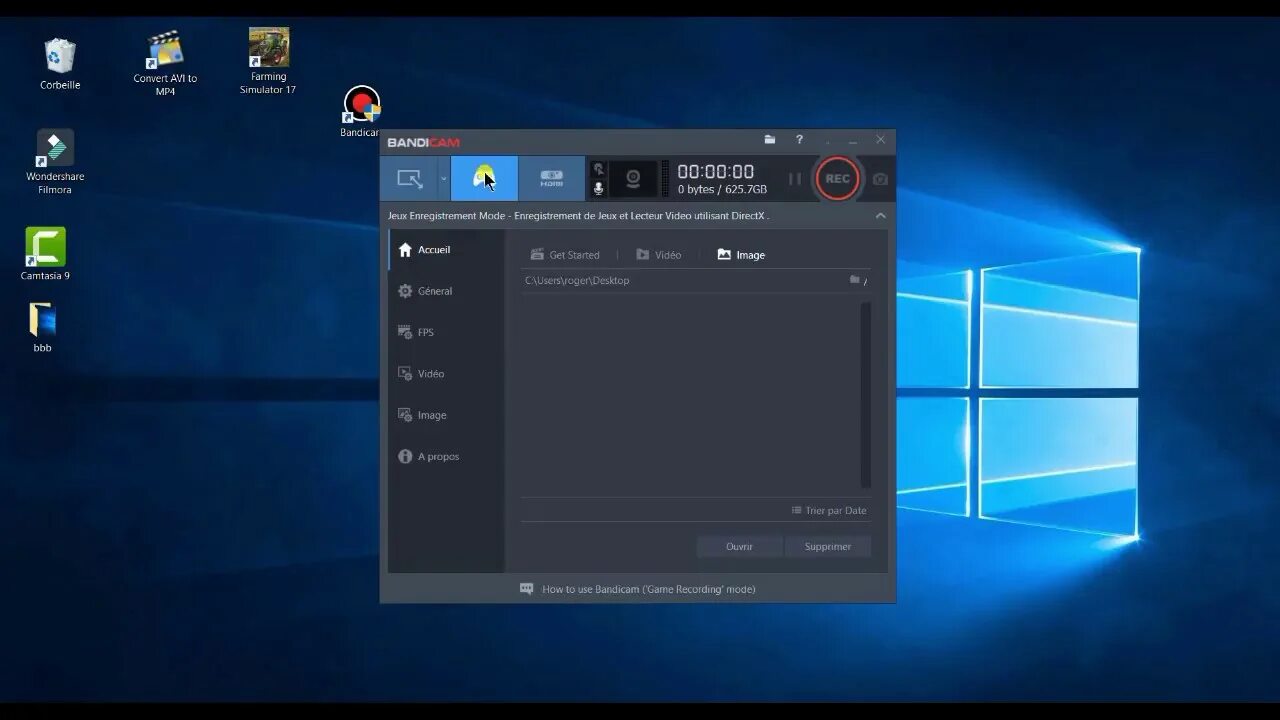Select the HDMI device recording mode
This screenshot has width=1280, height=720.
551,179
